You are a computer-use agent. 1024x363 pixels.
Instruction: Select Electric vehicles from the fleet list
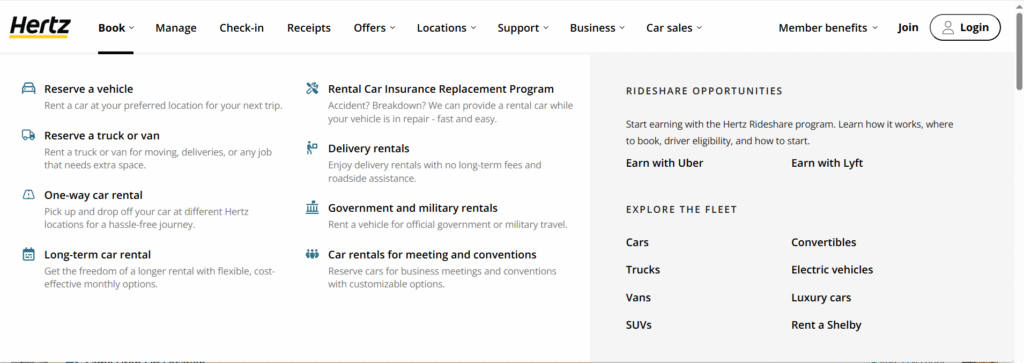tap(832, 270)
